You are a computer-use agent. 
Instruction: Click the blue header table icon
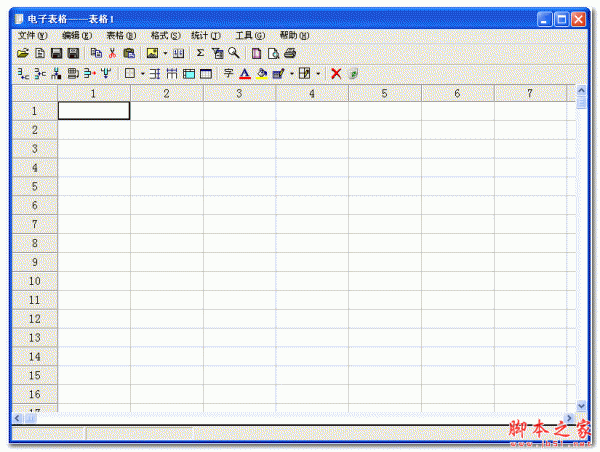coord(206,74)
